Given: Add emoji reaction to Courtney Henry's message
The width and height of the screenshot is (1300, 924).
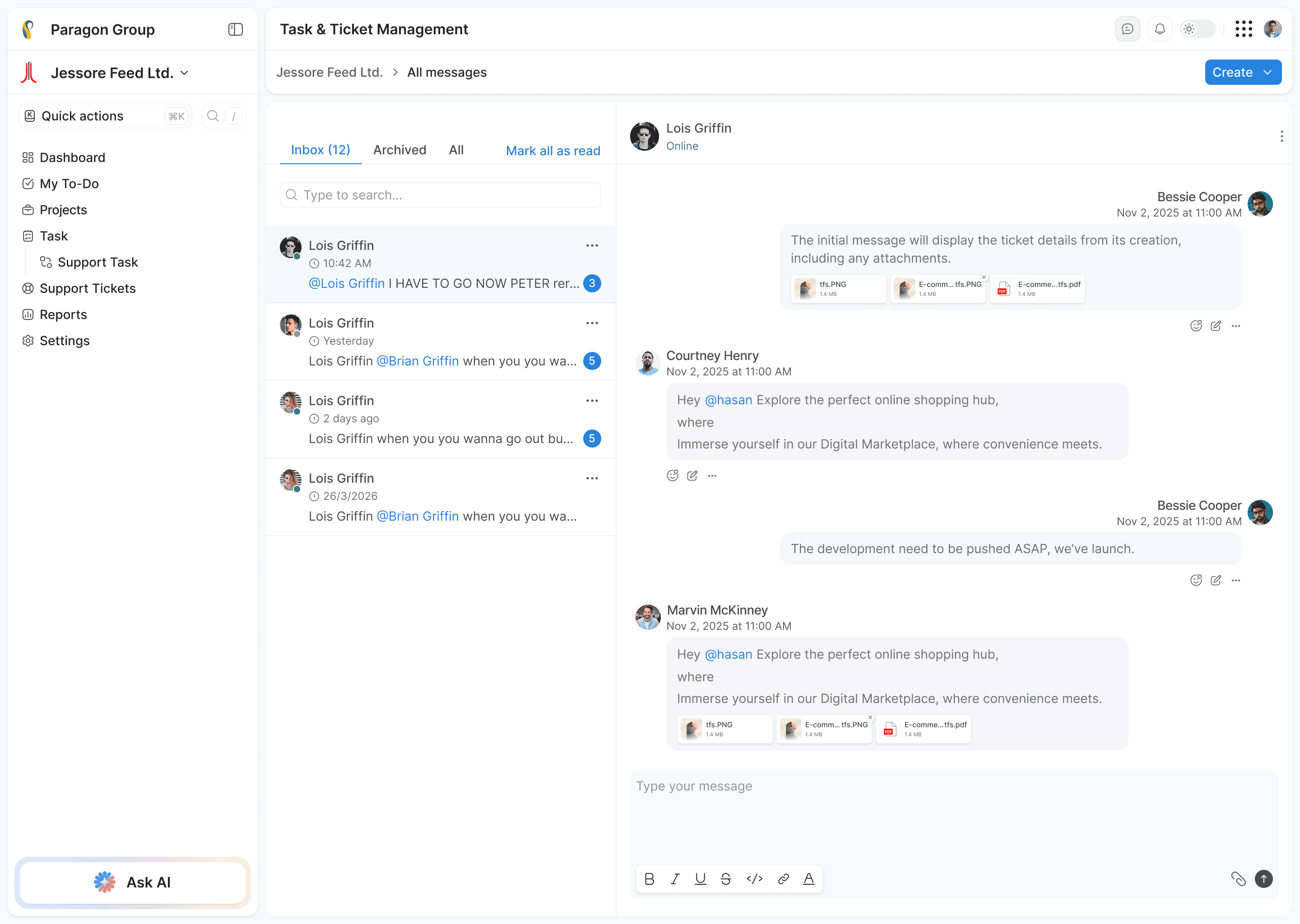Looking at the screenshot, I should [x=672, y=476].
